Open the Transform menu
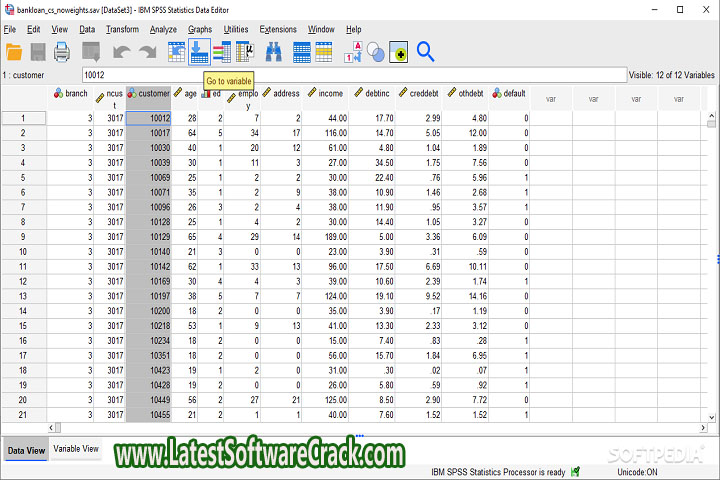 tap(122, 29)
